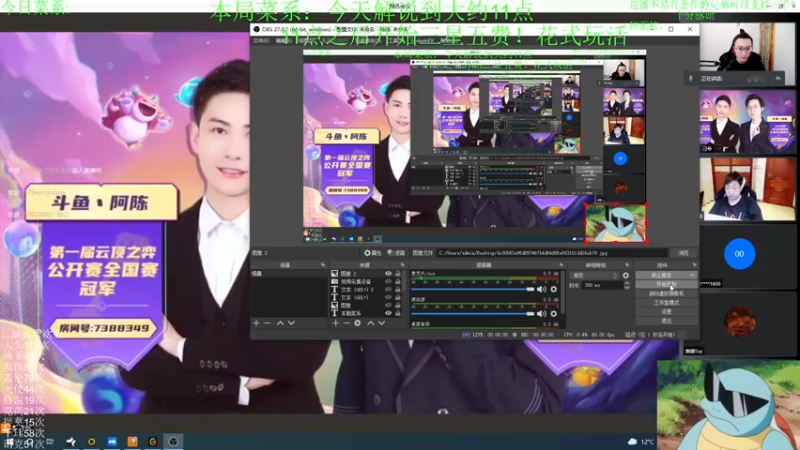Viewport: 800px width, 450px height.
Task: Toggle lock on 本局菜系 source
Action: tap(398, 313)
